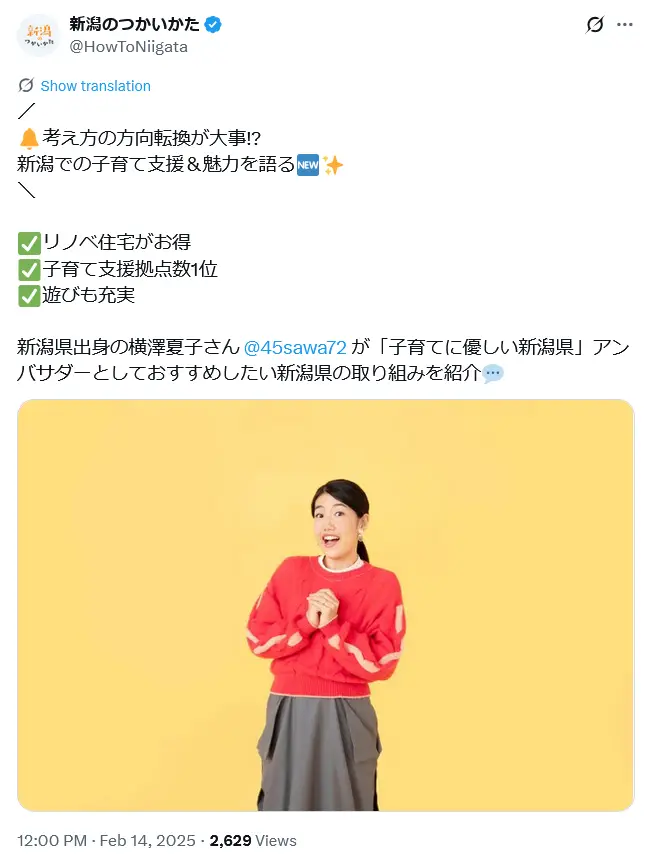Image resolution: width=652 pixels, height=862 pixels.
Task: Open the photo of woman in red sweater
Action: click(x=325, y=605)
